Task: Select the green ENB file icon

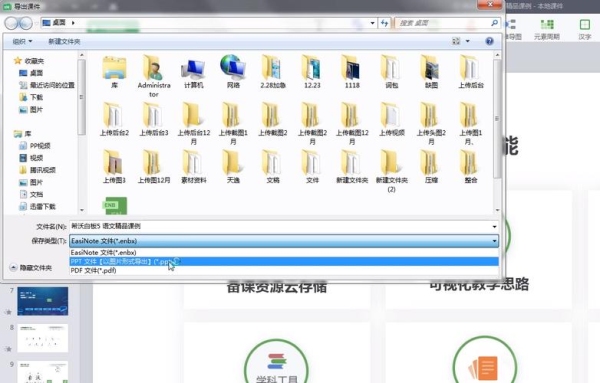Action: pos(115,205)
